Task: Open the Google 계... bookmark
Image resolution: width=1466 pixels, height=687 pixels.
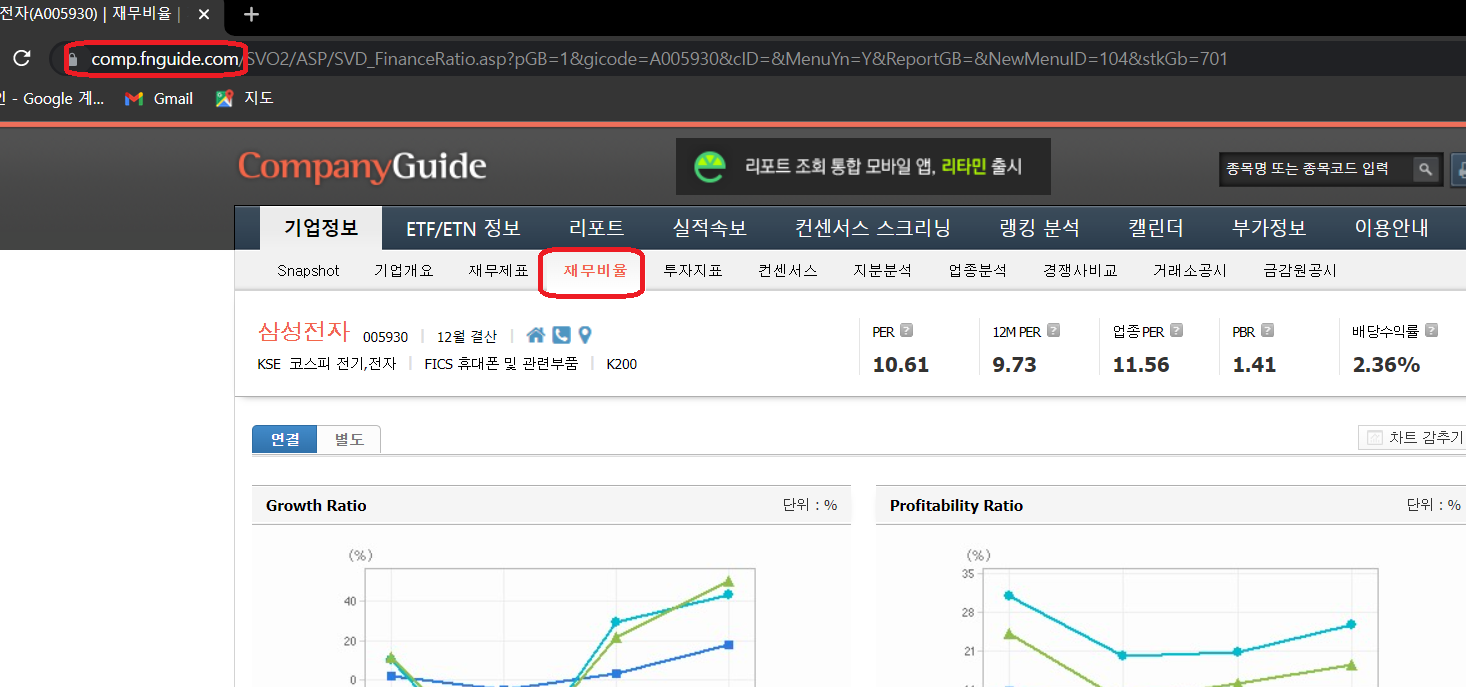Action: click(x=52, y=98)
